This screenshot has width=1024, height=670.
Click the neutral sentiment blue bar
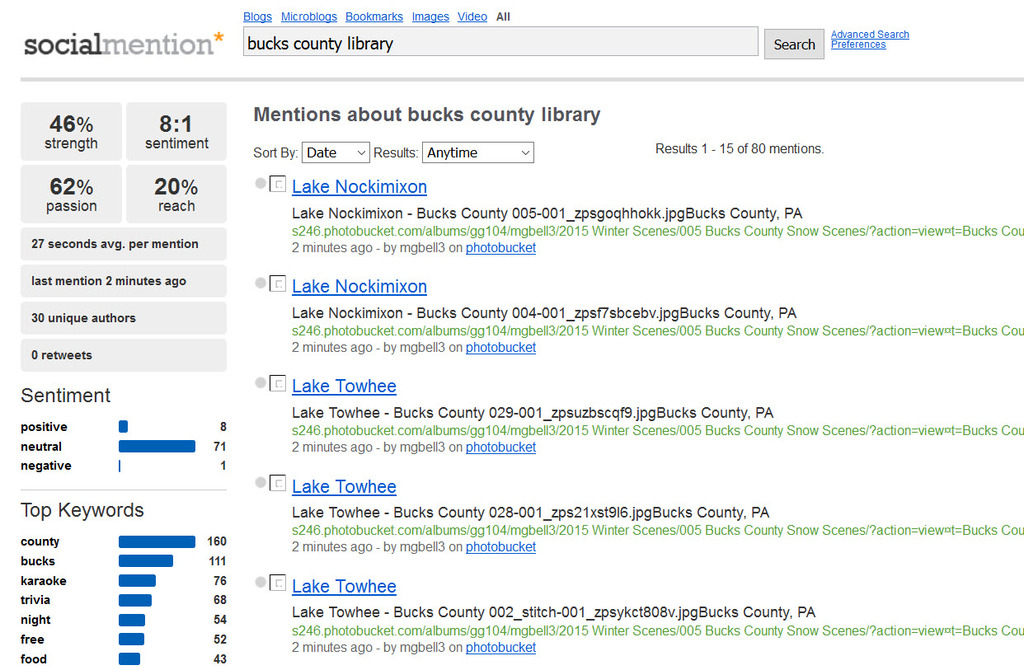pos(157,447)
